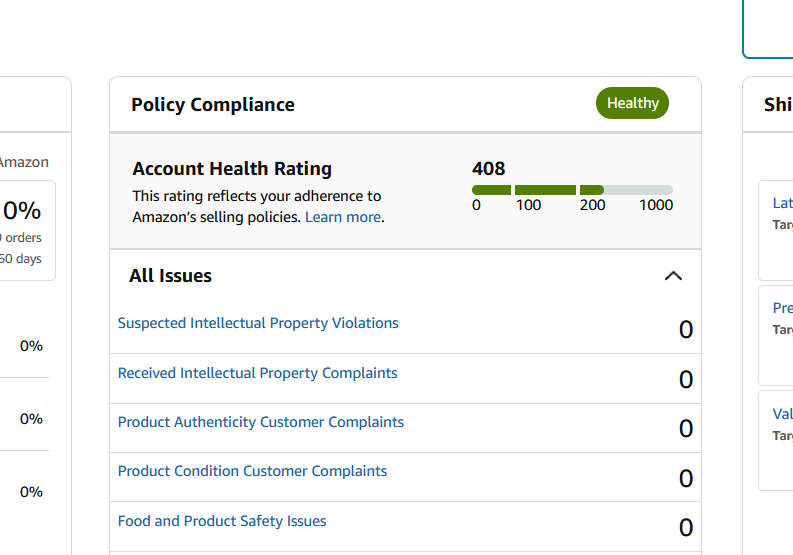Click the 408 rating score
793x555 pixels.
click(x=489, y=169)
